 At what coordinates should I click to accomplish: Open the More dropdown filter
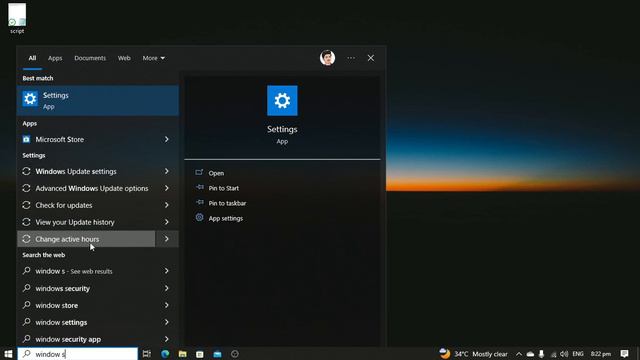pyautogui.click(x=153, y=58)
